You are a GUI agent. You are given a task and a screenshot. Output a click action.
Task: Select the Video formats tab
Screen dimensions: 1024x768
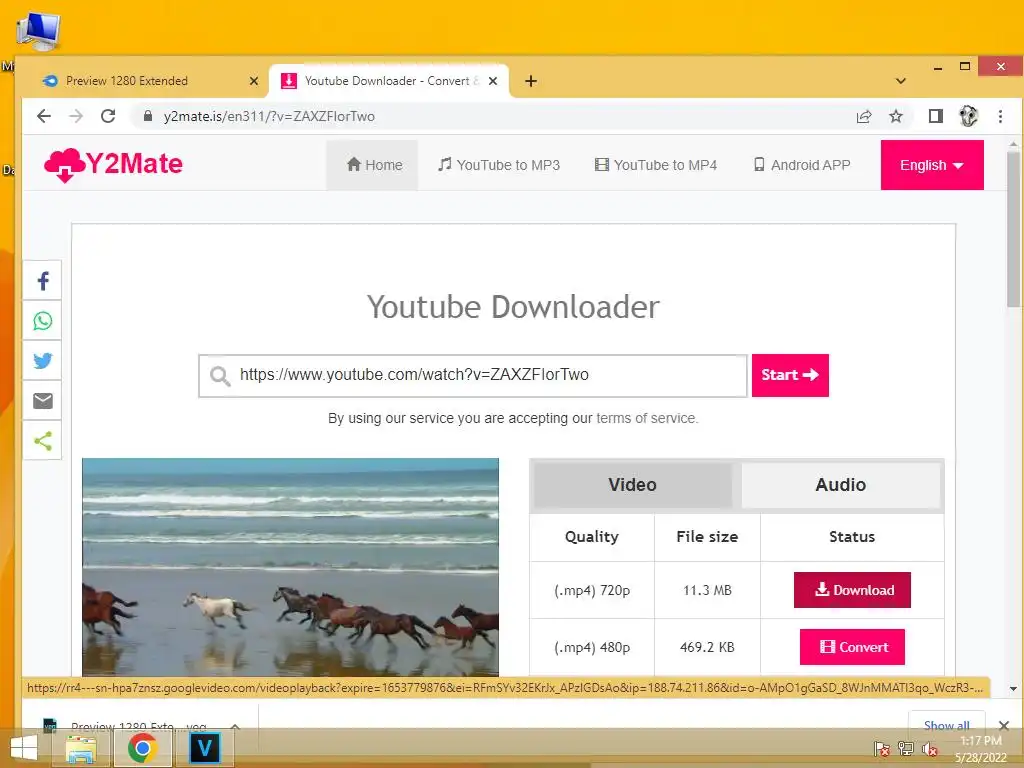[x=632, y=485]
